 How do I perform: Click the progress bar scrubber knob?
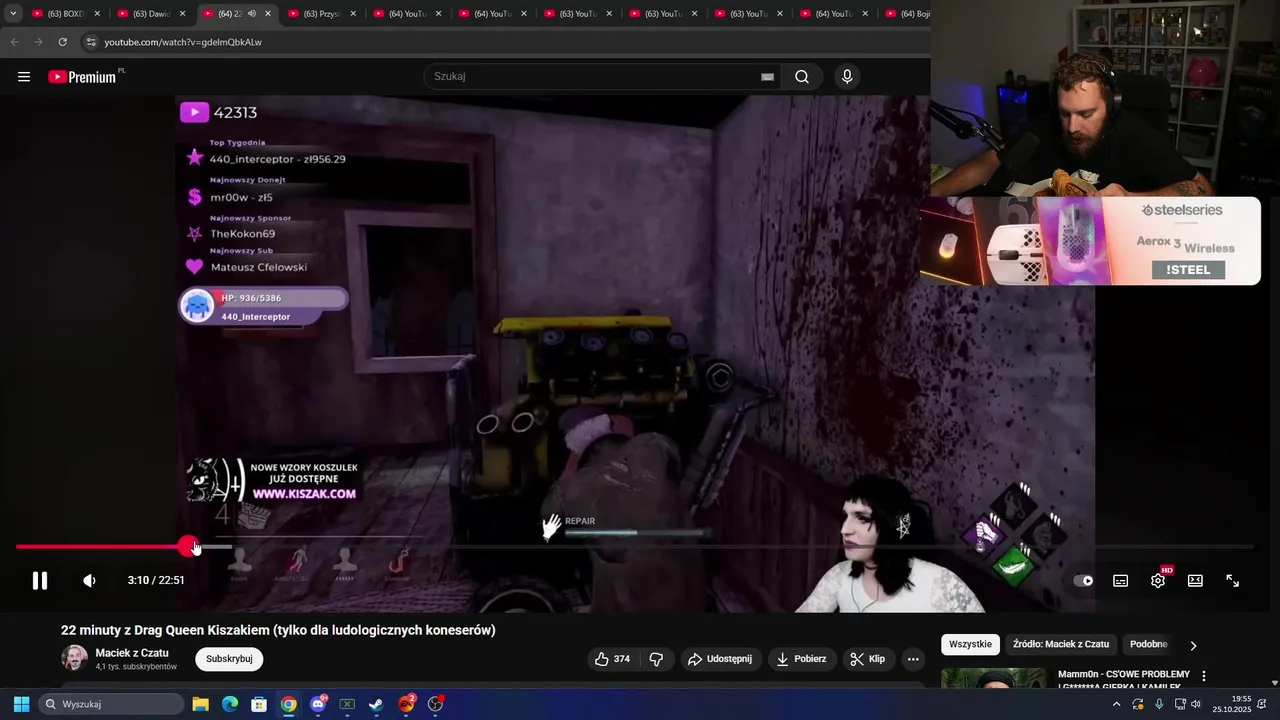(188, 547)
